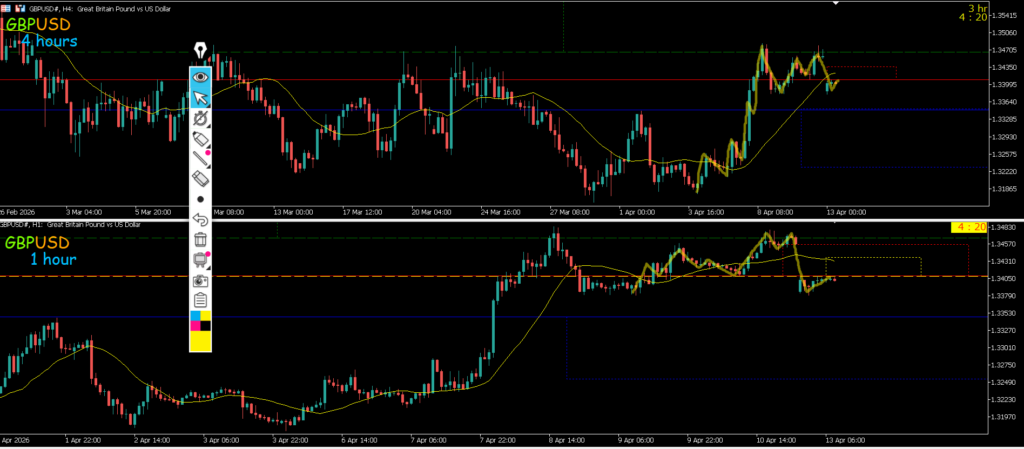This screenshot has width=1024, height=449.
Task: Click '2 Apr 14:00' on the H1 time axis
Action: tap(150, 439)
